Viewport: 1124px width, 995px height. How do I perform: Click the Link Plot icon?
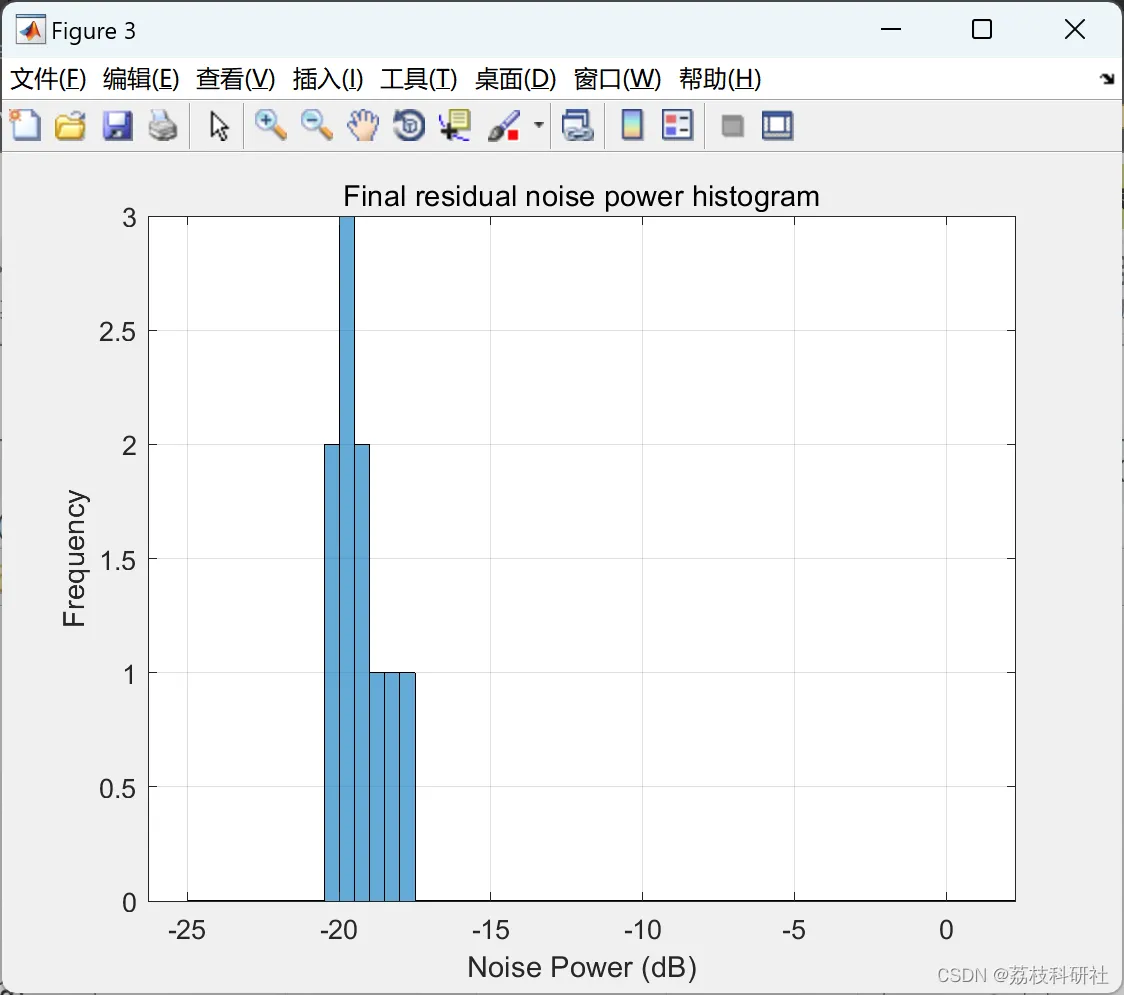pyautogui.click(x=578, y=125)
